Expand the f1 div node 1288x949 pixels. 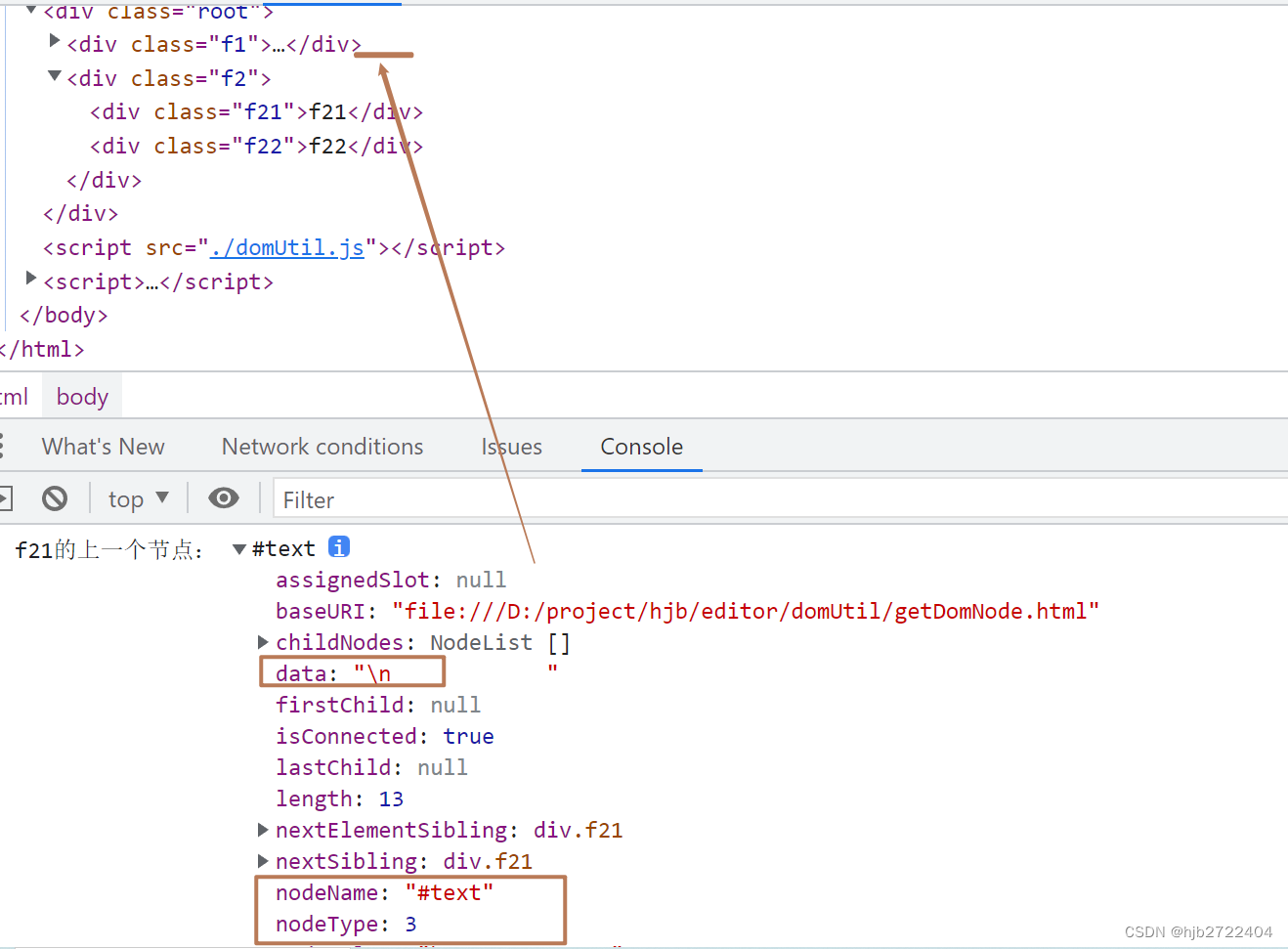point(55,41)
